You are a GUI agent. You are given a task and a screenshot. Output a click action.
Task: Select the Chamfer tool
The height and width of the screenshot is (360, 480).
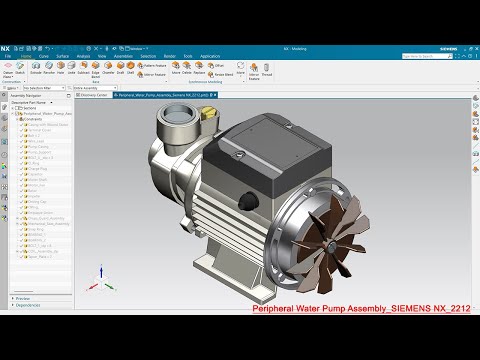(108, 68)
